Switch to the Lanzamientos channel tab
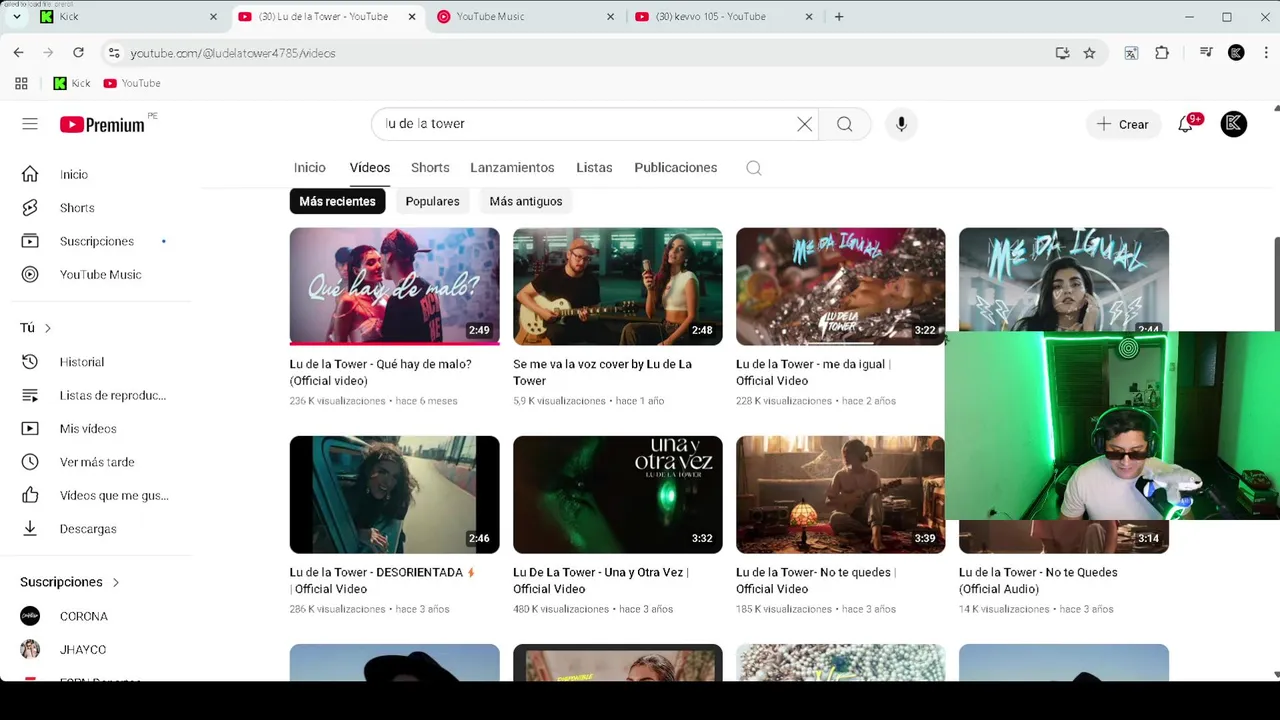The width and height of the screenshot is (1280, 720). [512, 167]
